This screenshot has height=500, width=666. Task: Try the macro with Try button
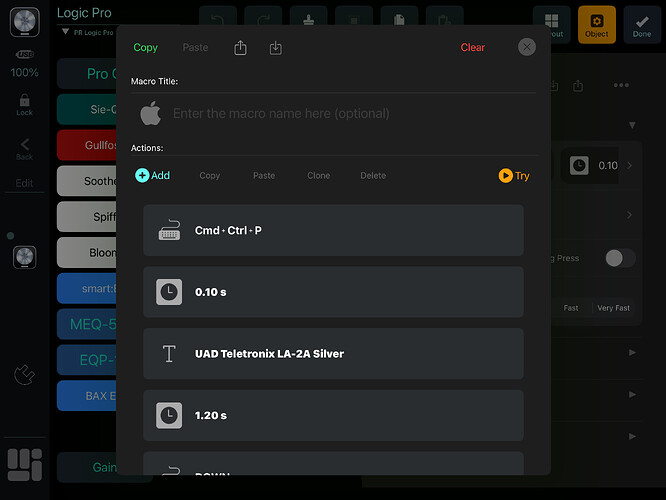pyautogui.click(x=514, y=175)
